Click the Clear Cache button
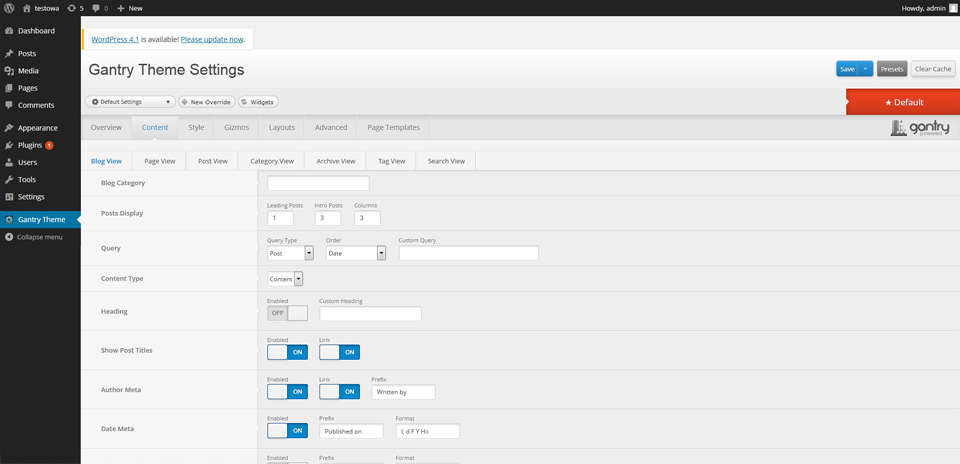 [x=933, y=69]
